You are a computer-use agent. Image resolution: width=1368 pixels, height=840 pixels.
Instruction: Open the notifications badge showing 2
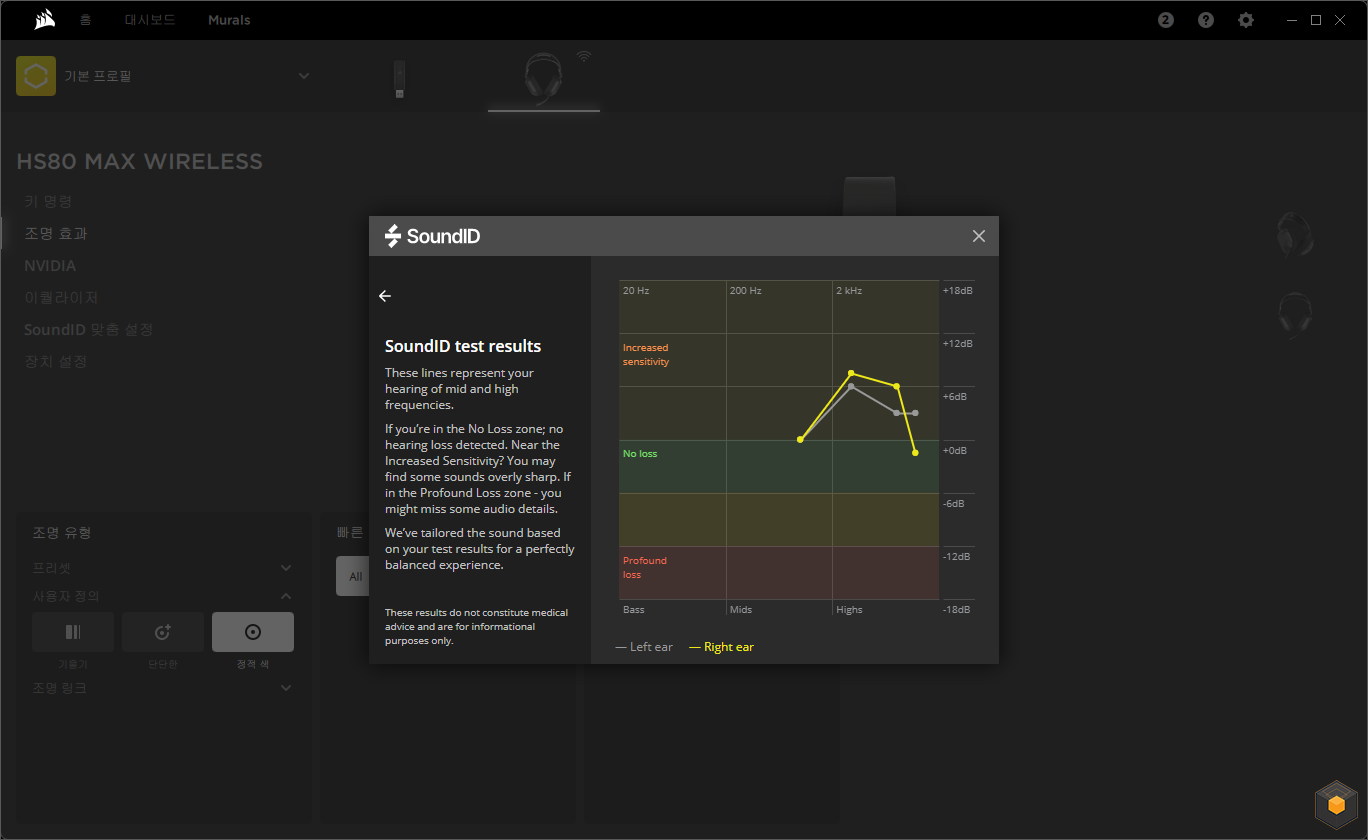(1166, 20)
